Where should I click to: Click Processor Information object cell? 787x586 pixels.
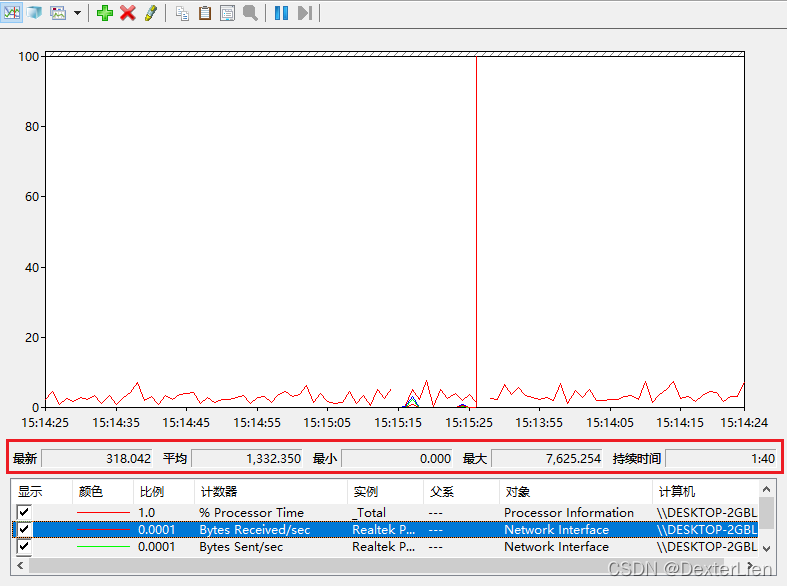[569, 512]
